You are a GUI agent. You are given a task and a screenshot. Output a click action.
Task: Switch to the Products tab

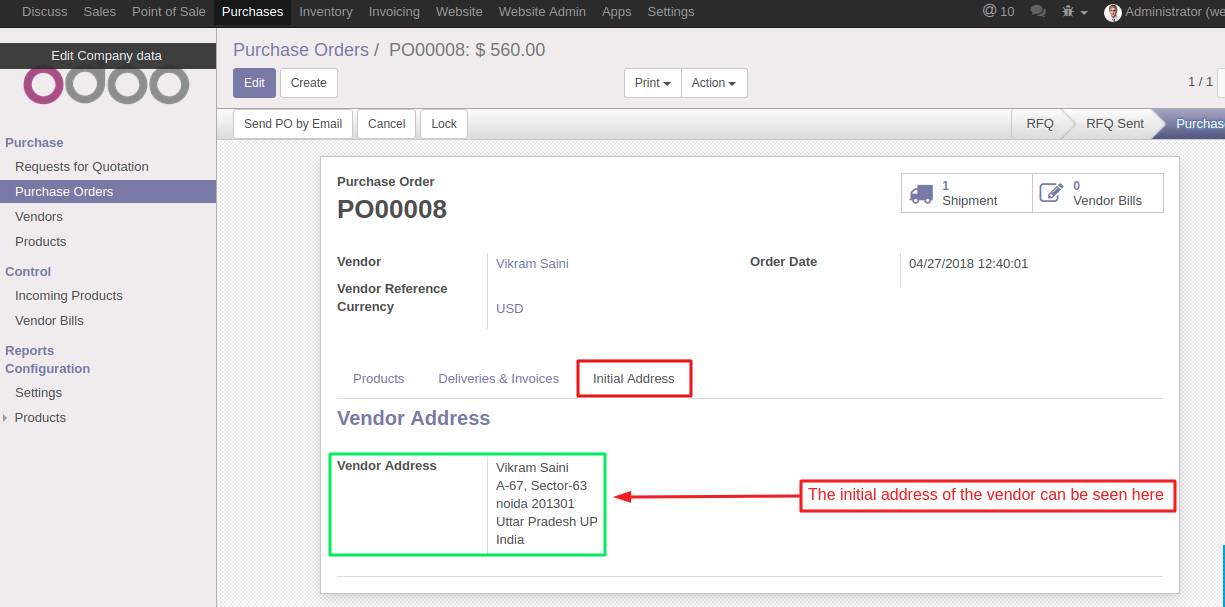(x=379, y=379)
